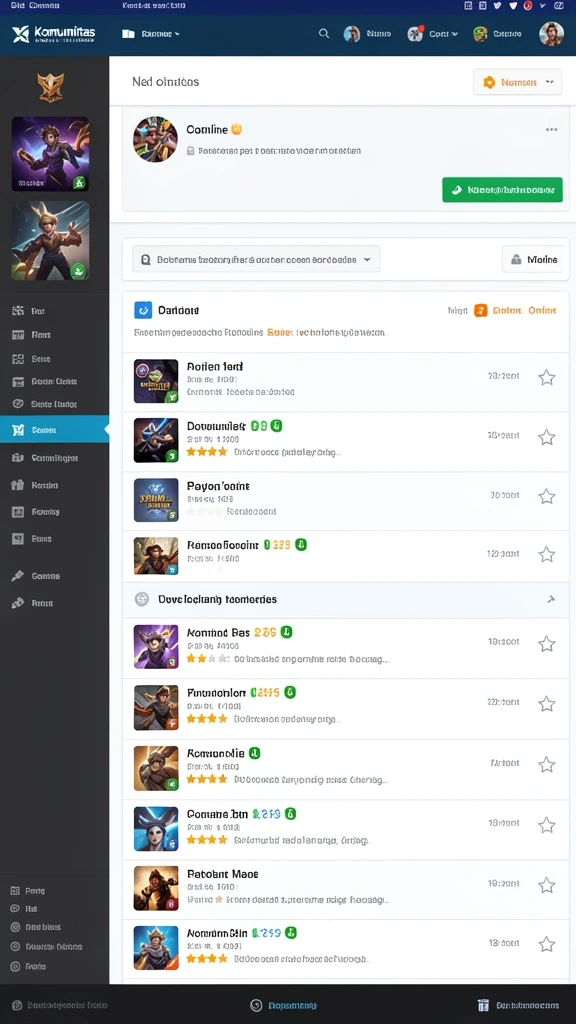Open the folder dropdown menu in top navigation

tap(151, 33)
